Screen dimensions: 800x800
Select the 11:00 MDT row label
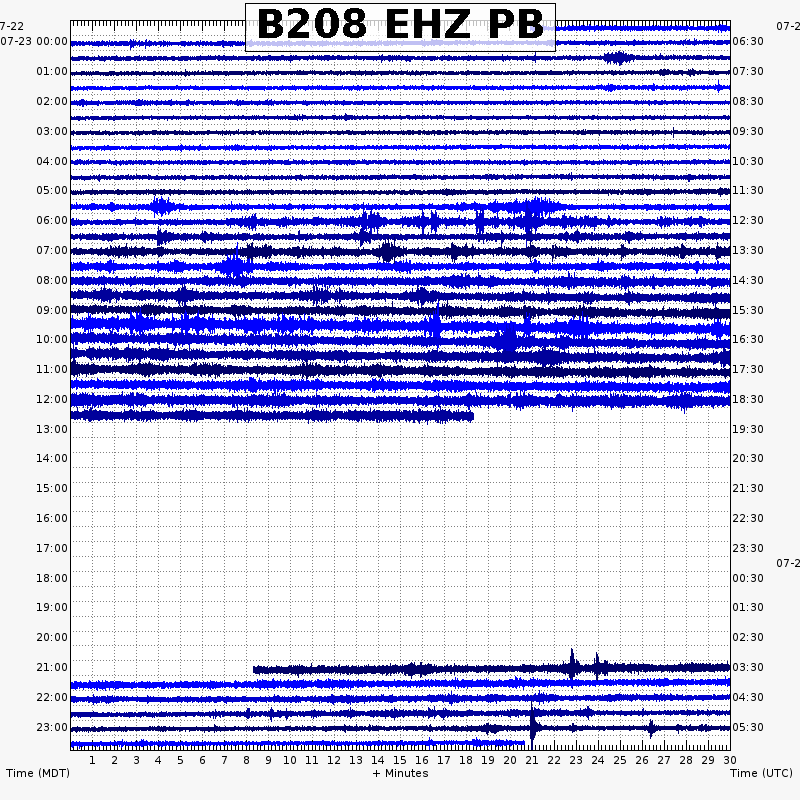pyautogui.click(x=52, y=369)
